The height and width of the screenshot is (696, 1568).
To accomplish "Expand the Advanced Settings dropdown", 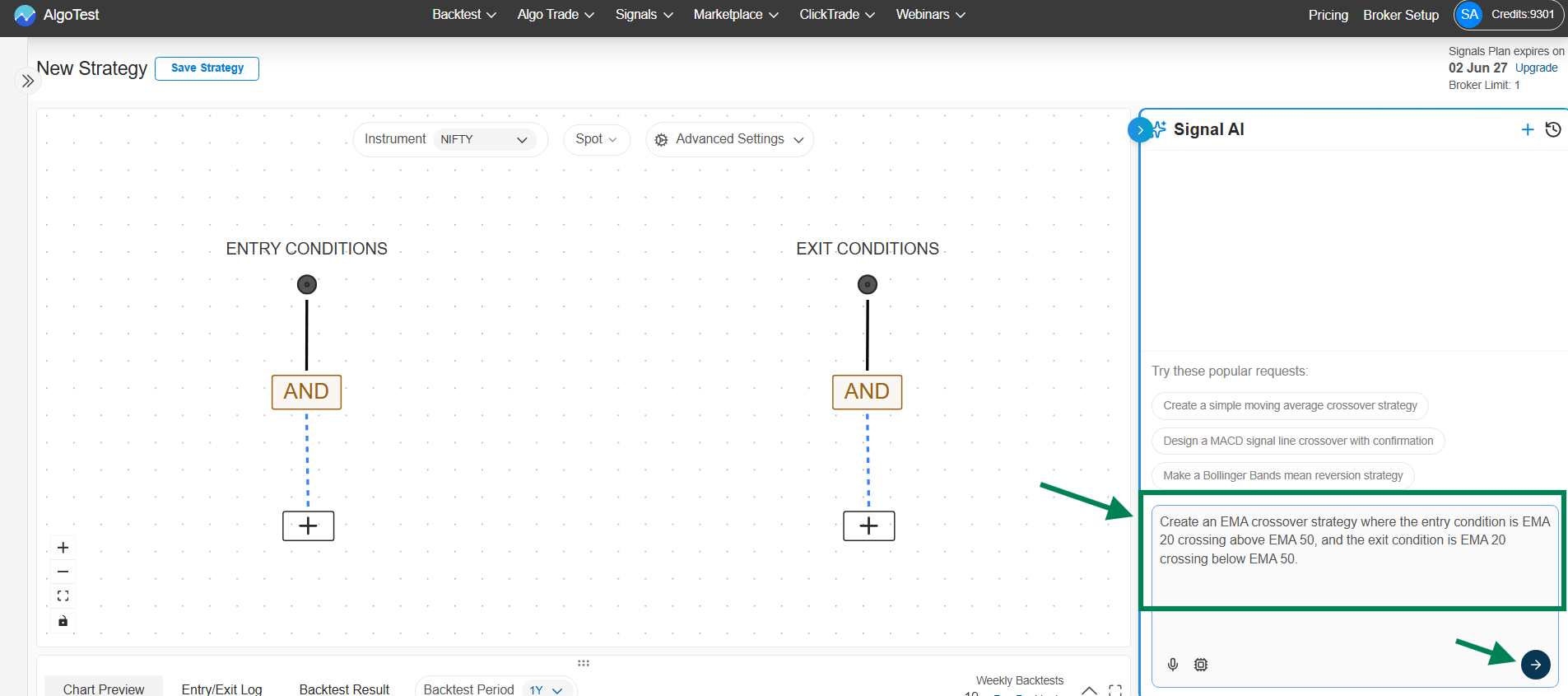I will pyautogui.click(x=729, y=139).
